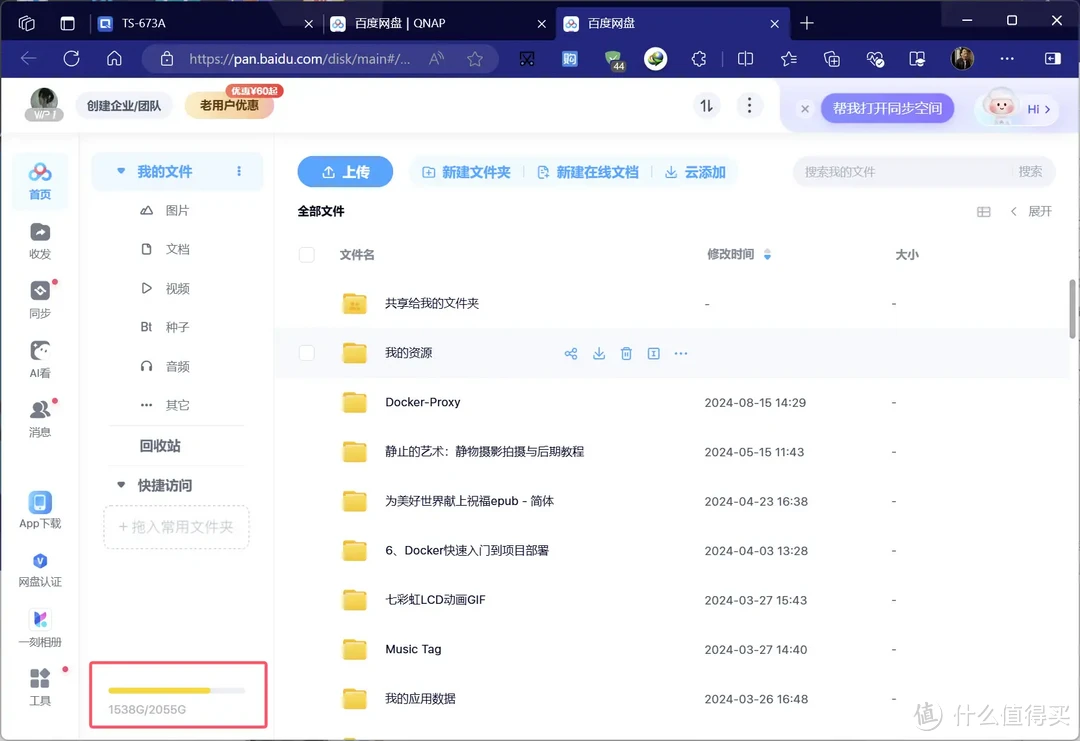This screenshot has height=741, width=1080.
Task: Collapse the 我的文件 section chevron
Action: 121,171
